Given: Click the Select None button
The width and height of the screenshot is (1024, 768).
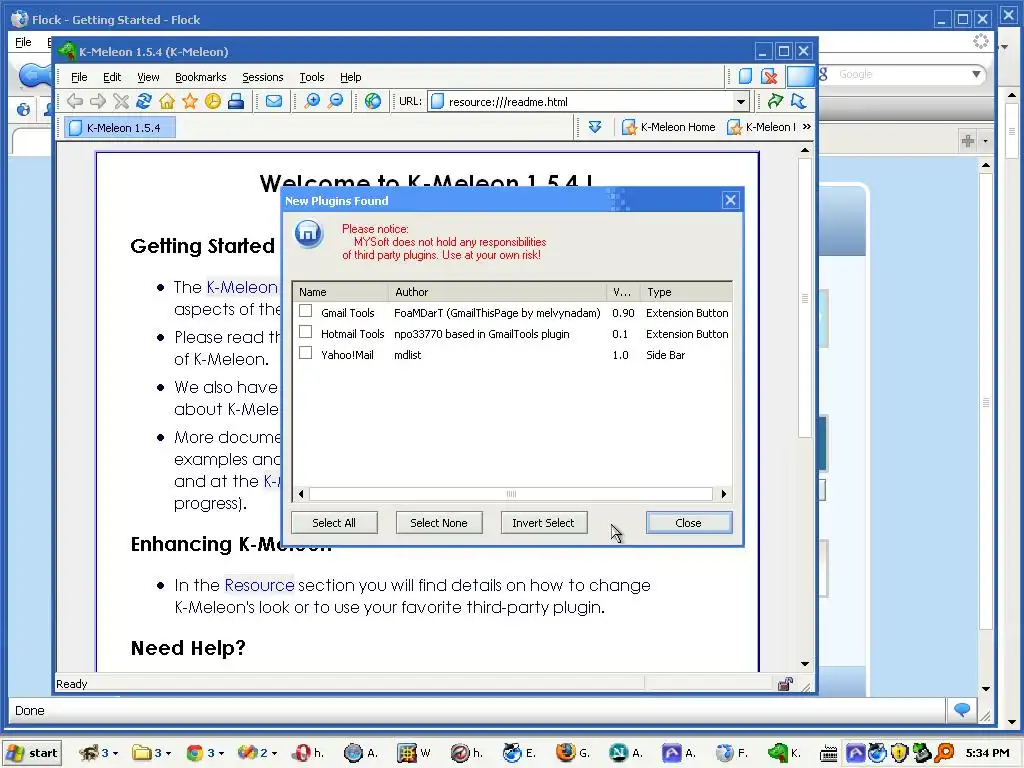Looking at the screenshot, I should tap(439, 522).
